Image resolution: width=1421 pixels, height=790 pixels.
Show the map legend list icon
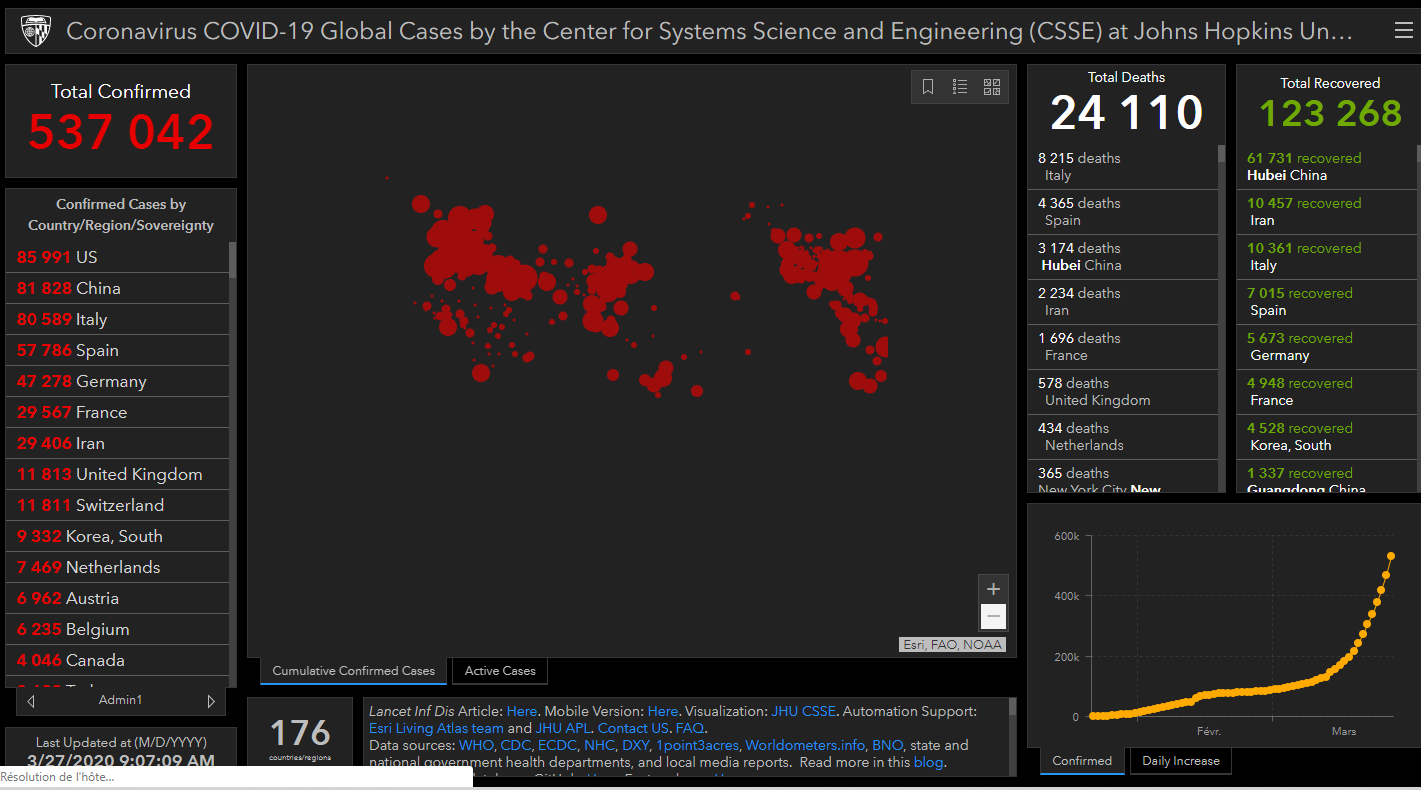point(960,87)
